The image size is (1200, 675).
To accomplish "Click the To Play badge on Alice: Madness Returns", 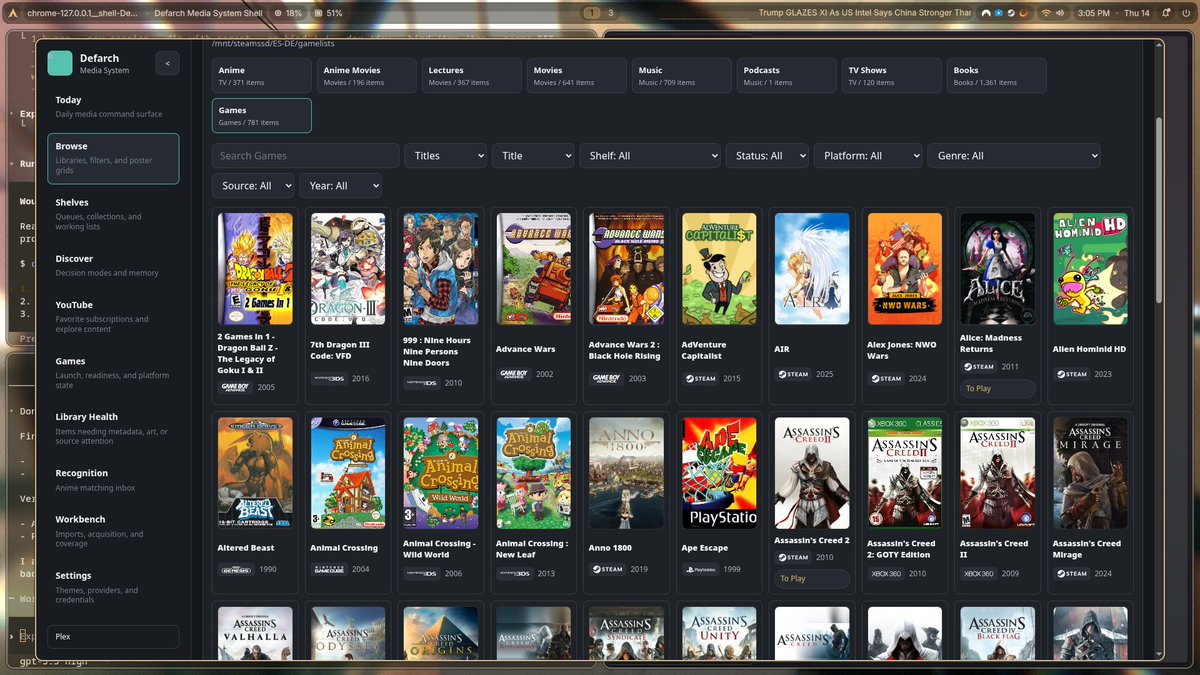I will 996,389.
